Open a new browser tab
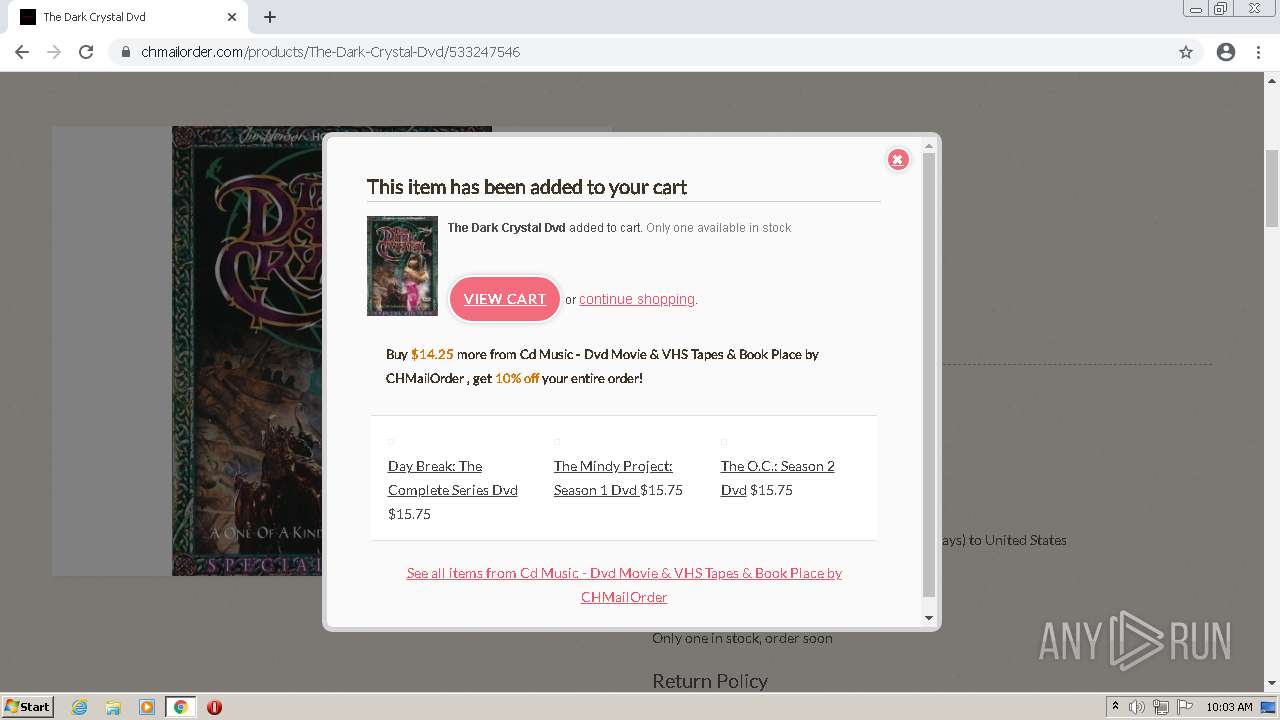Viewport: 1280px width, 720px height. (x=270, y=17)
